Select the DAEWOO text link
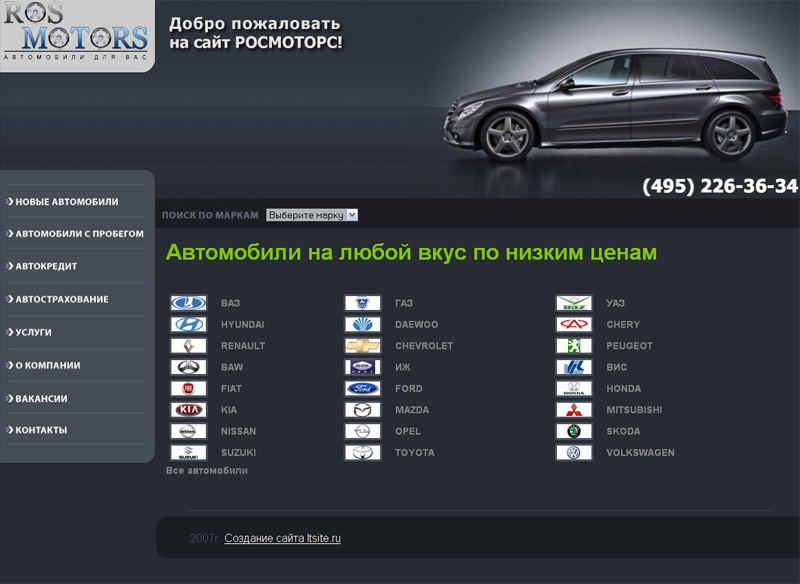Screen dimensions: 800x584 pyautogui.click(x=417, y=324)
